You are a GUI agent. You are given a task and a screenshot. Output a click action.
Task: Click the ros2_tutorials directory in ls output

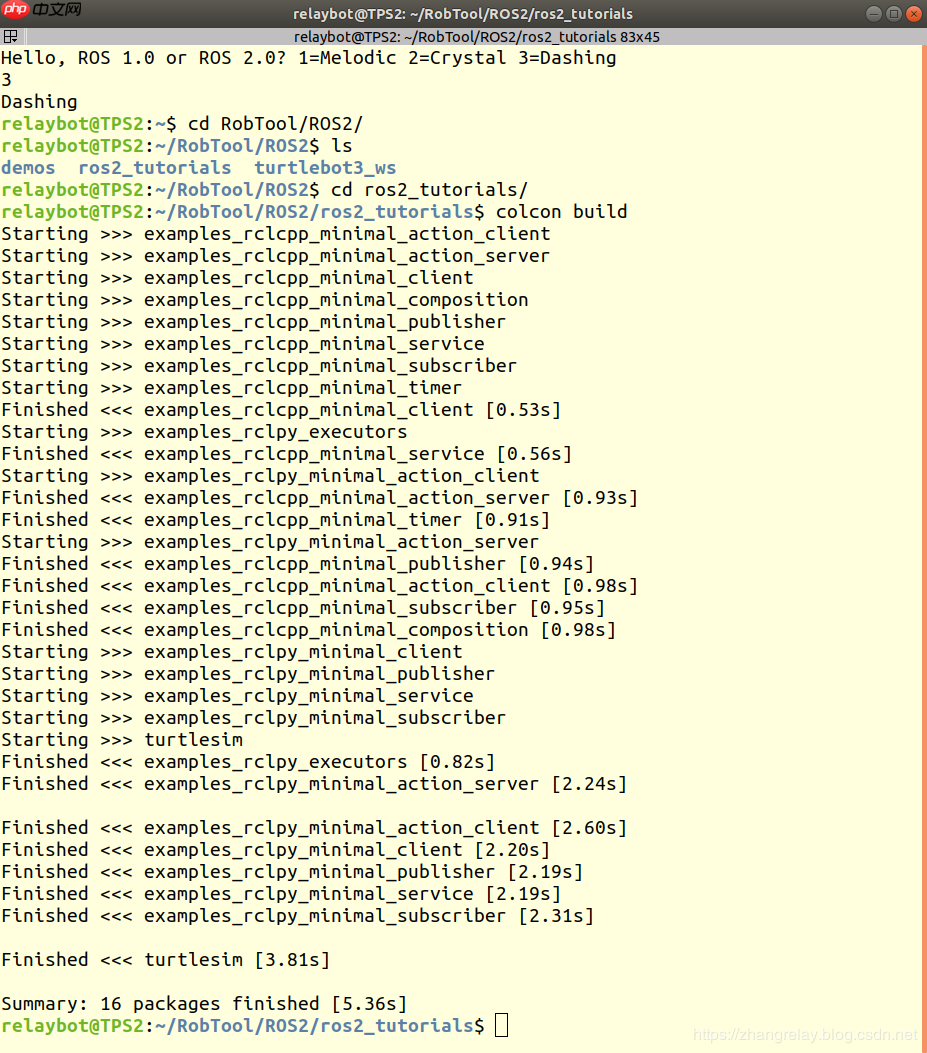[154, 168]
